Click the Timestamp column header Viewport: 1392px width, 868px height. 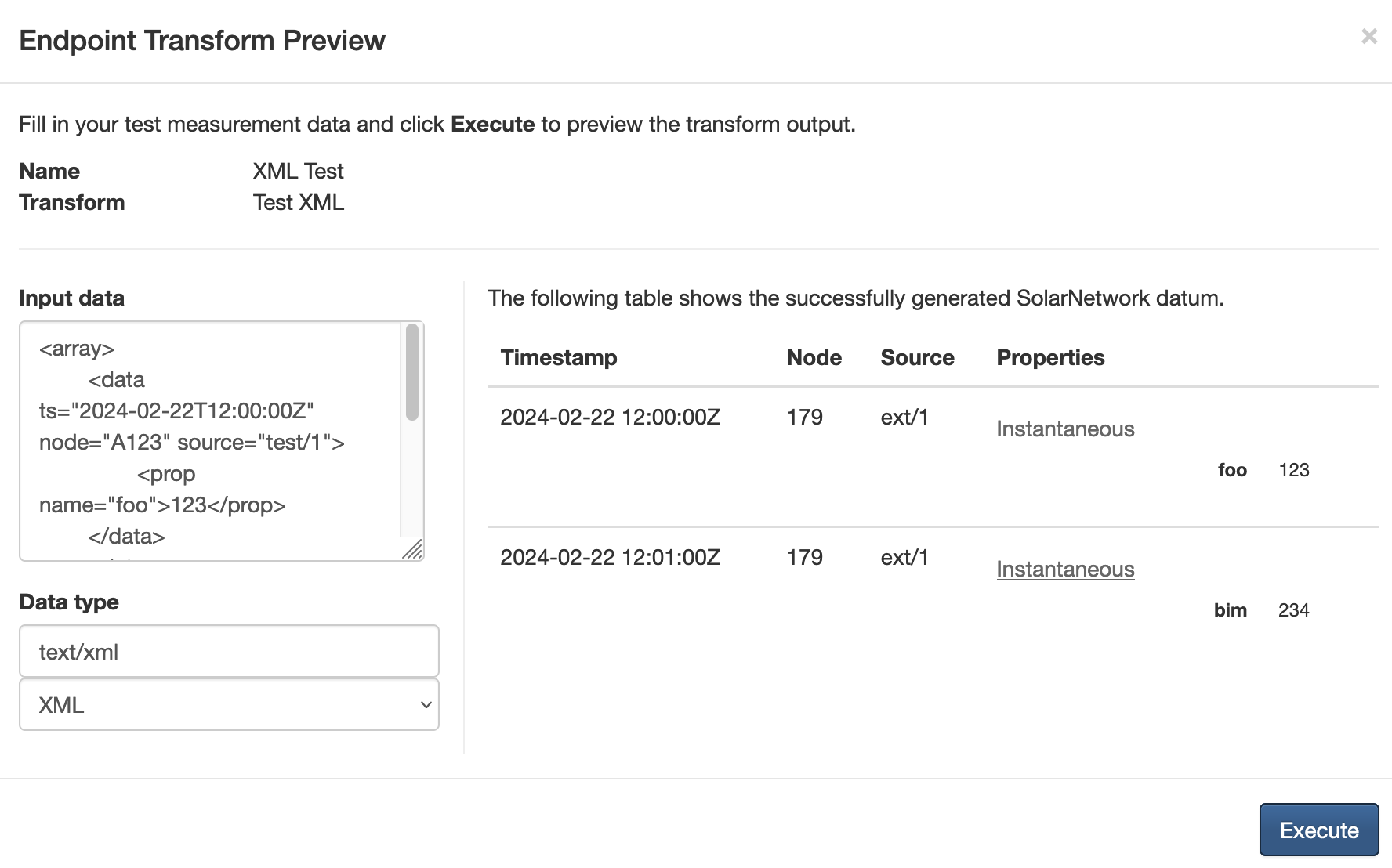click(x=559, y=357)
